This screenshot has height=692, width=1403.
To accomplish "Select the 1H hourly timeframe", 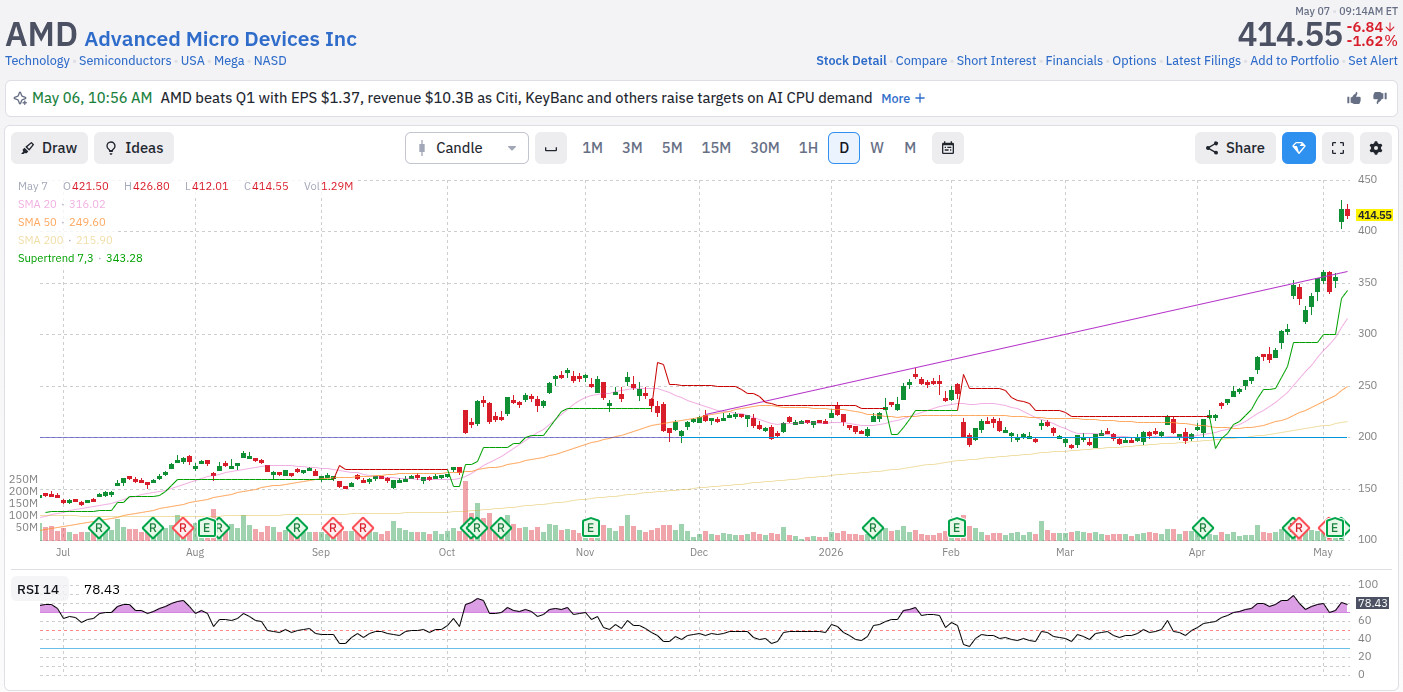I will click(x=808, y=148).
